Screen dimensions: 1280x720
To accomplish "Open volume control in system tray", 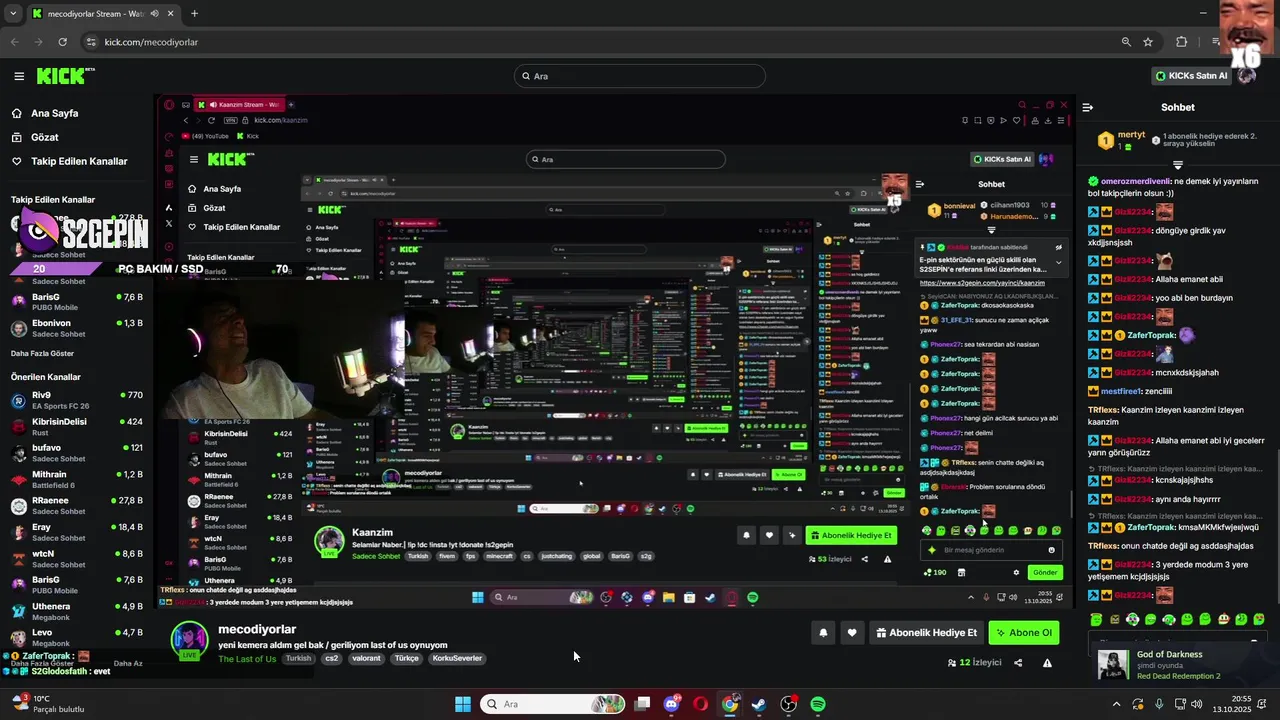I will click(x=1198, y=704).
